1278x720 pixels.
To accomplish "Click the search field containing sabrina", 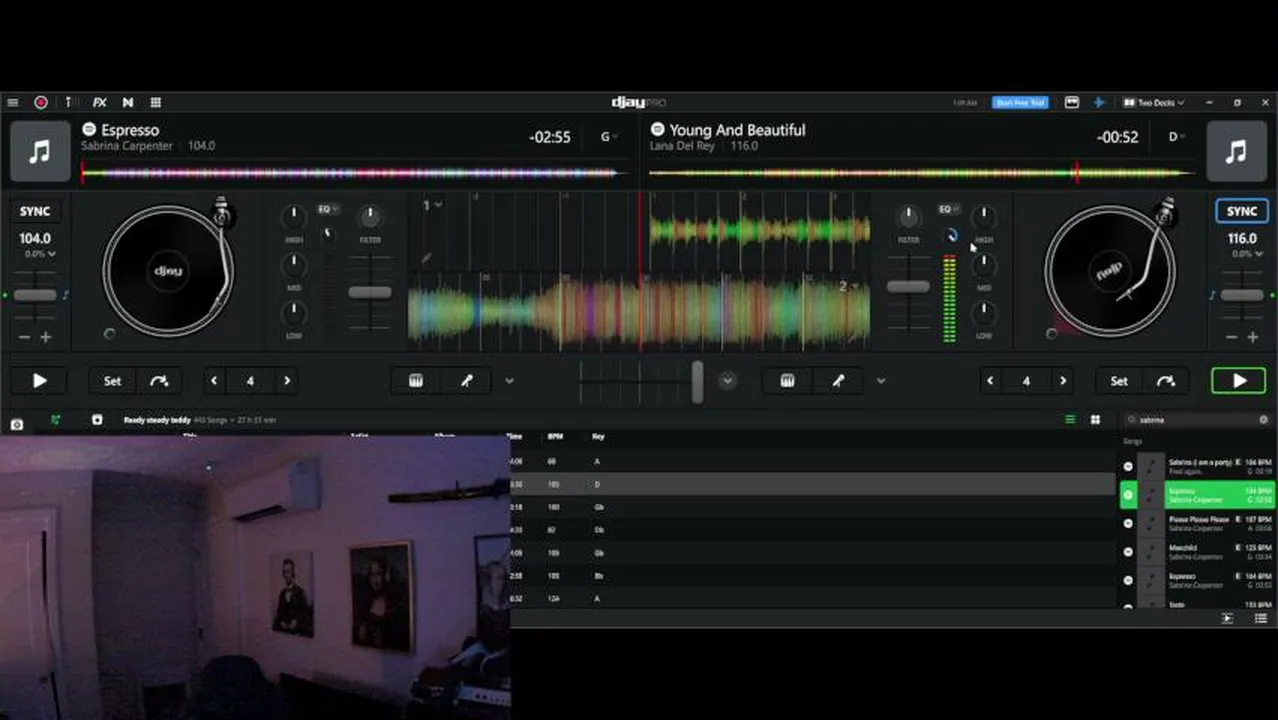I will tap(1196, 420).
